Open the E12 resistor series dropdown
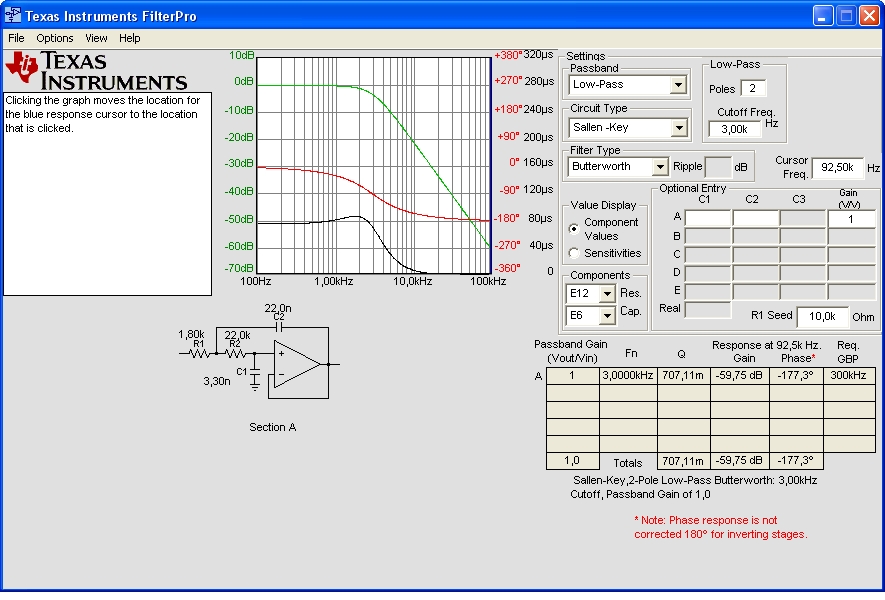This screenshot has height=600, width=885. tap(607, 294)
